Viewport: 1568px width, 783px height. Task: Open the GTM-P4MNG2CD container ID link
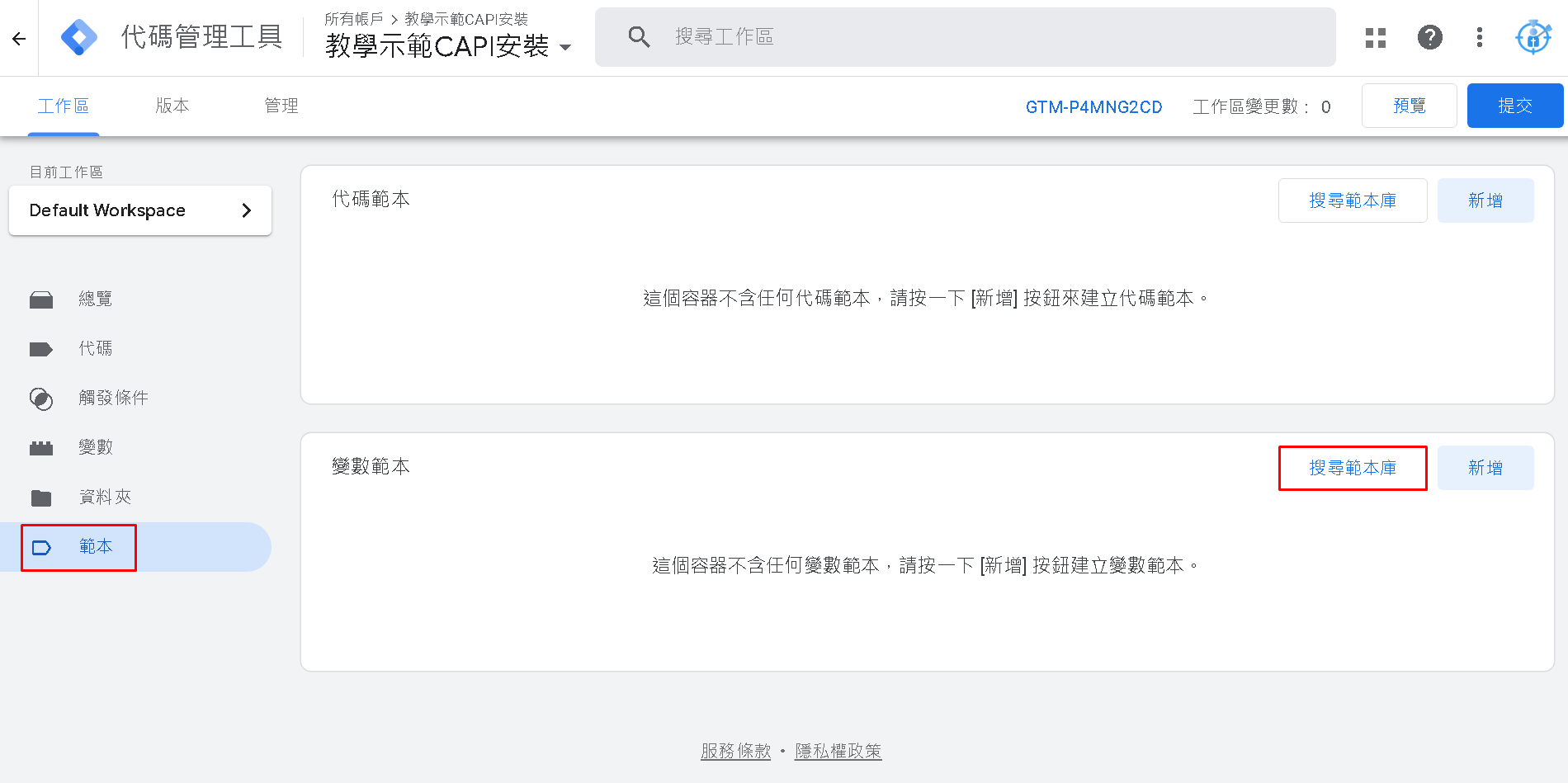[1093, 107]
